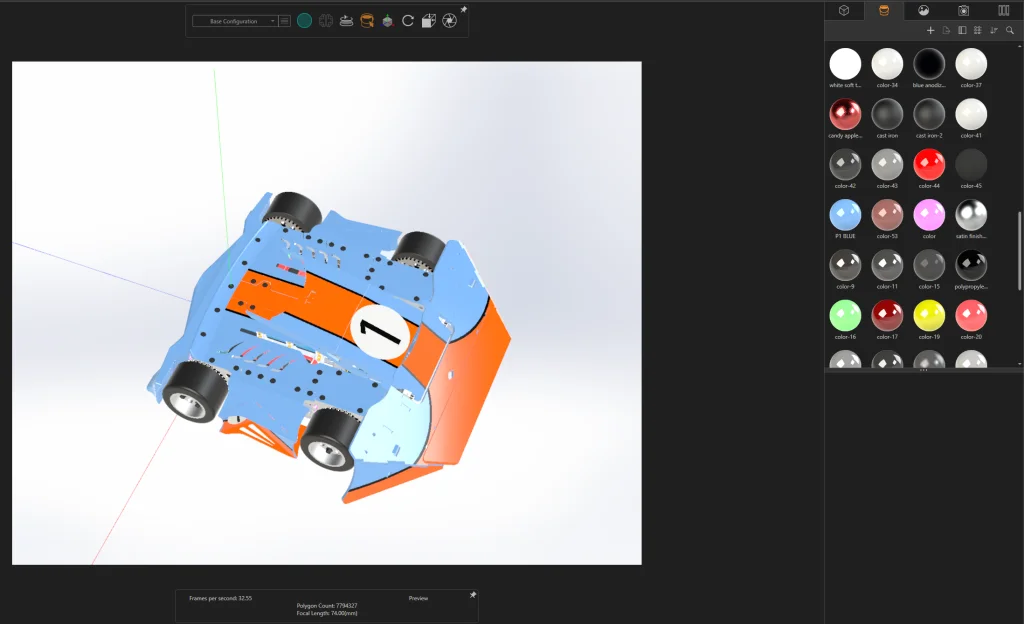Screen dimensions: 1024x624
Task: Toggle the pin on the top toolbar
Action: (x=463, y=10)
